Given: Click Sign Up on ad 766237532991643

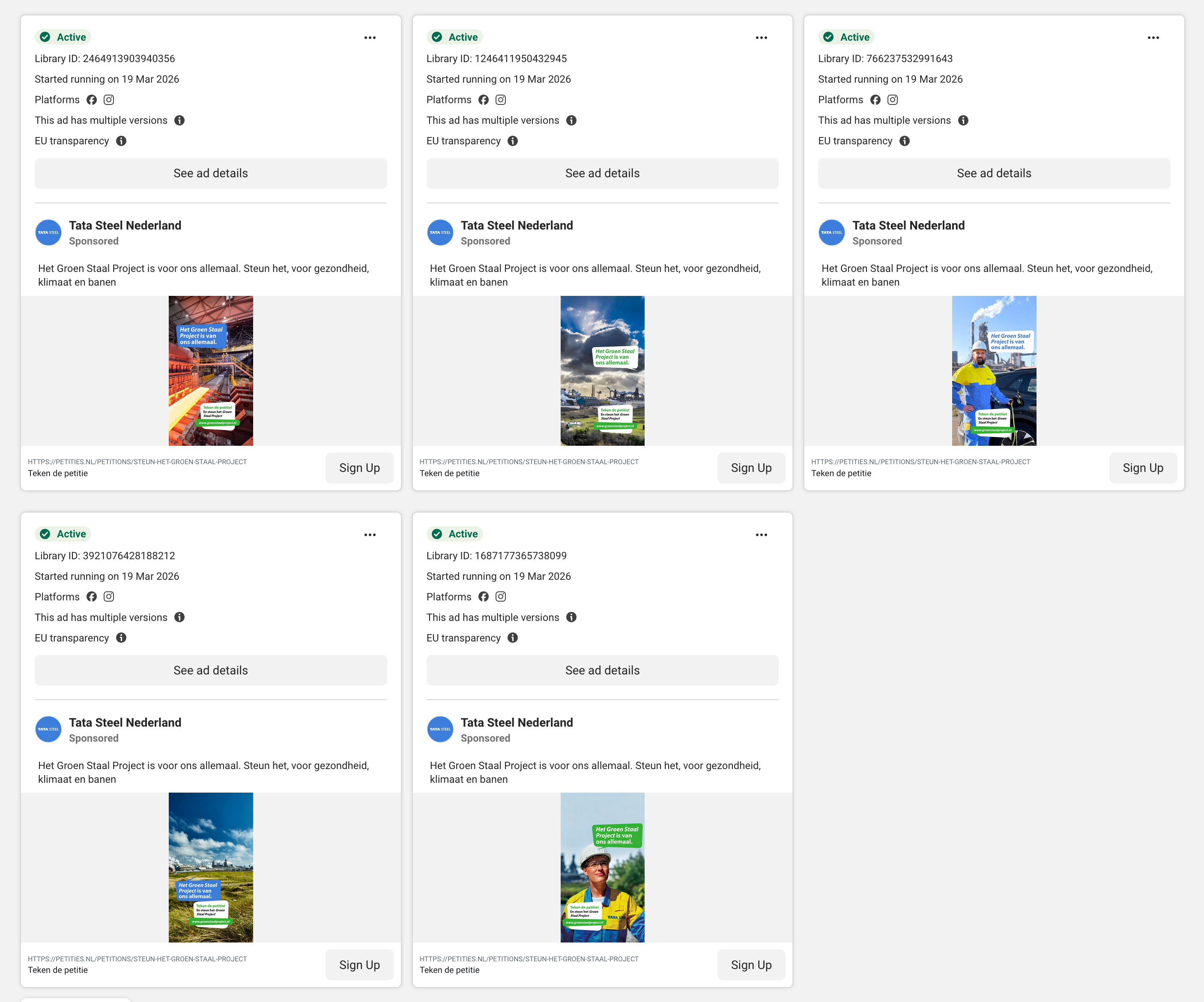Looking at the screenshot, I should tap(1143, 468).
